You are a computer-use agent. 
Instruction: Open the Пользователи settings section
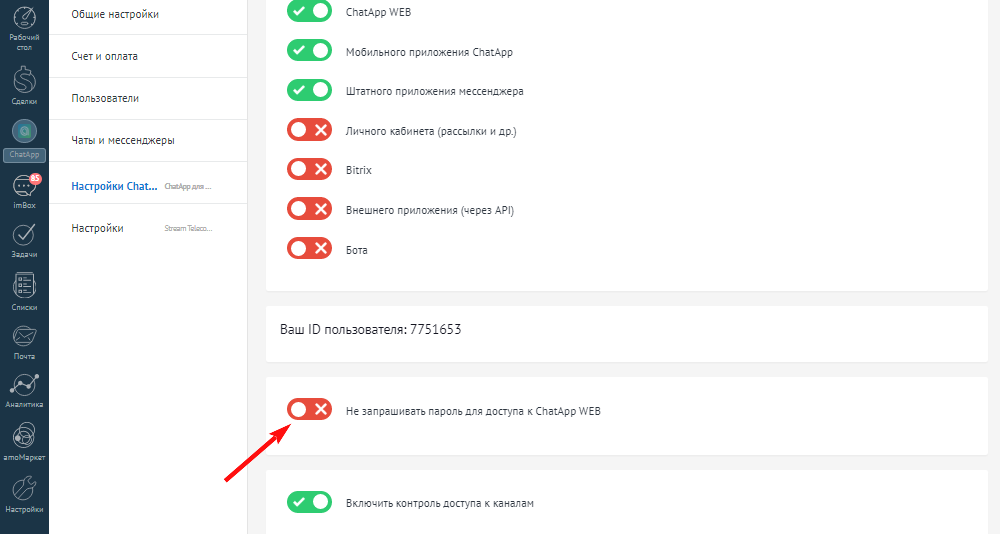(105, 98)
